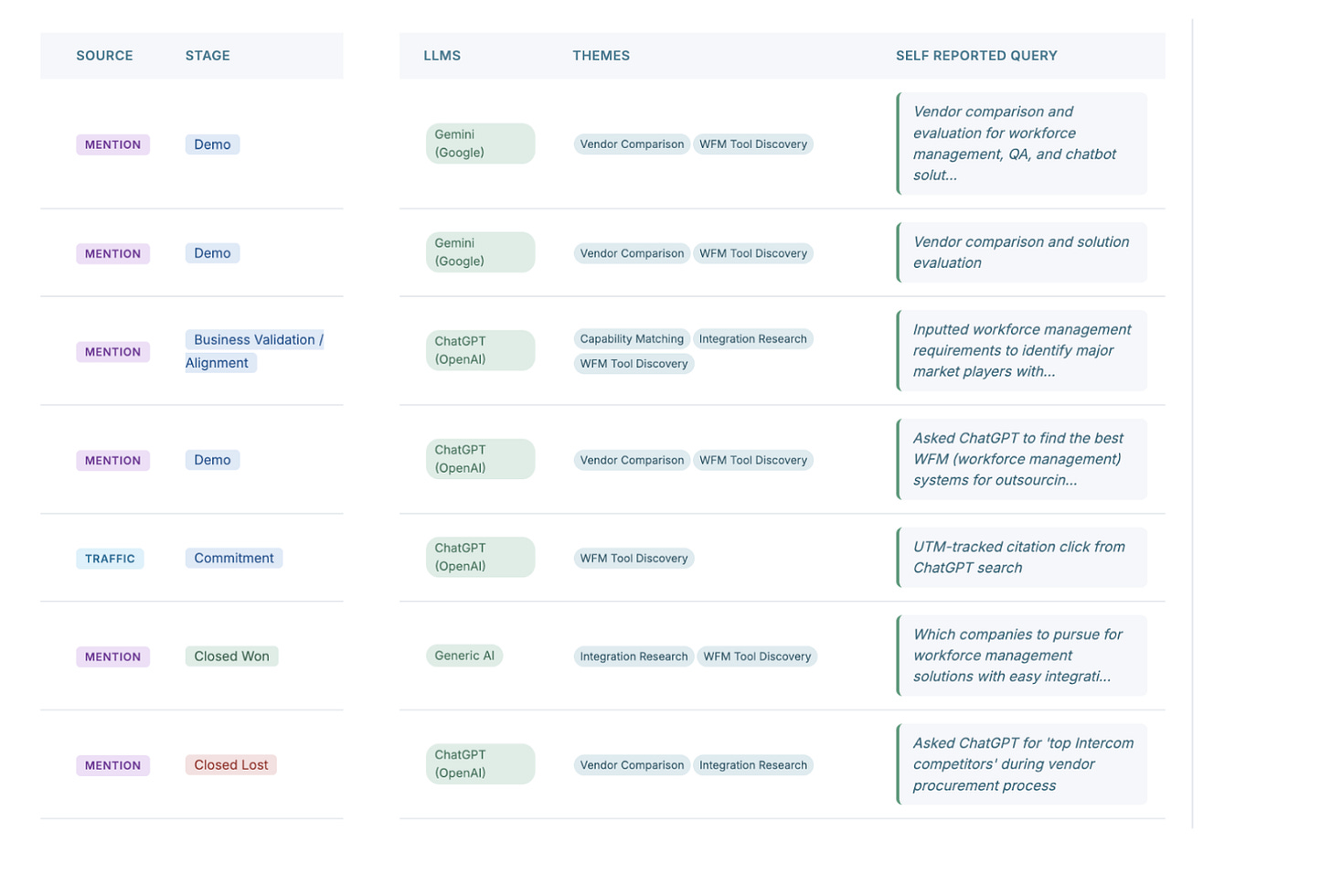Toggle the Demo stage on the second row
Image resolution: width=1331 pixels, height=896 pixels.
click(x=212, y=252)
